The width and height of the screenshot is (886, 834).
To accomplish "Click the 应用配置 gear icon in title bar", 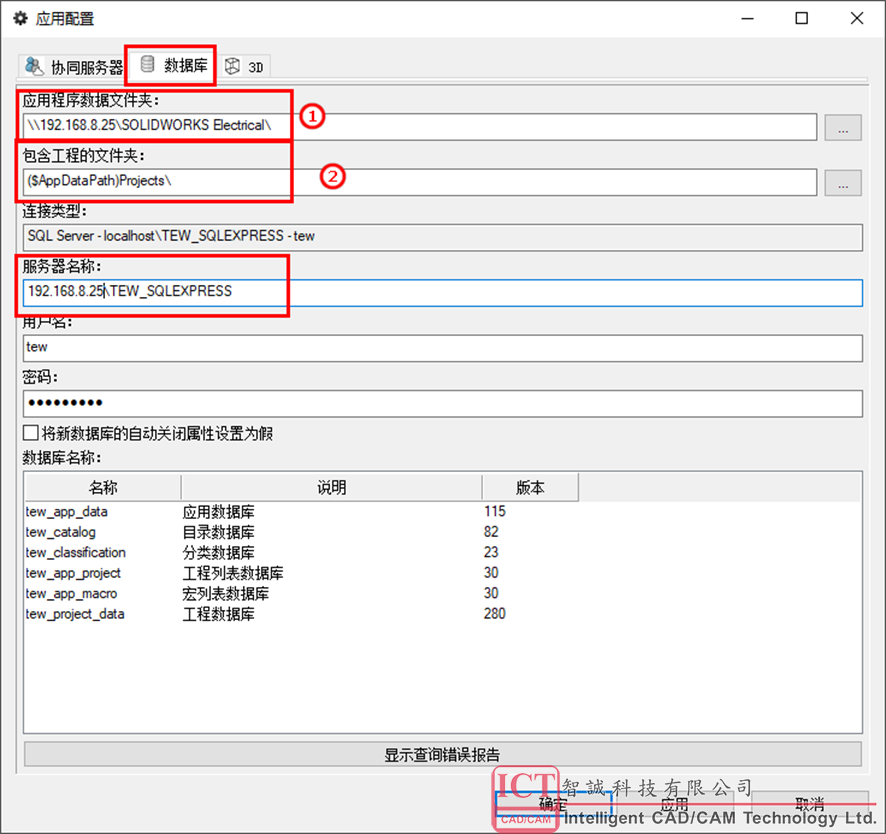I will tap(20, 19).
